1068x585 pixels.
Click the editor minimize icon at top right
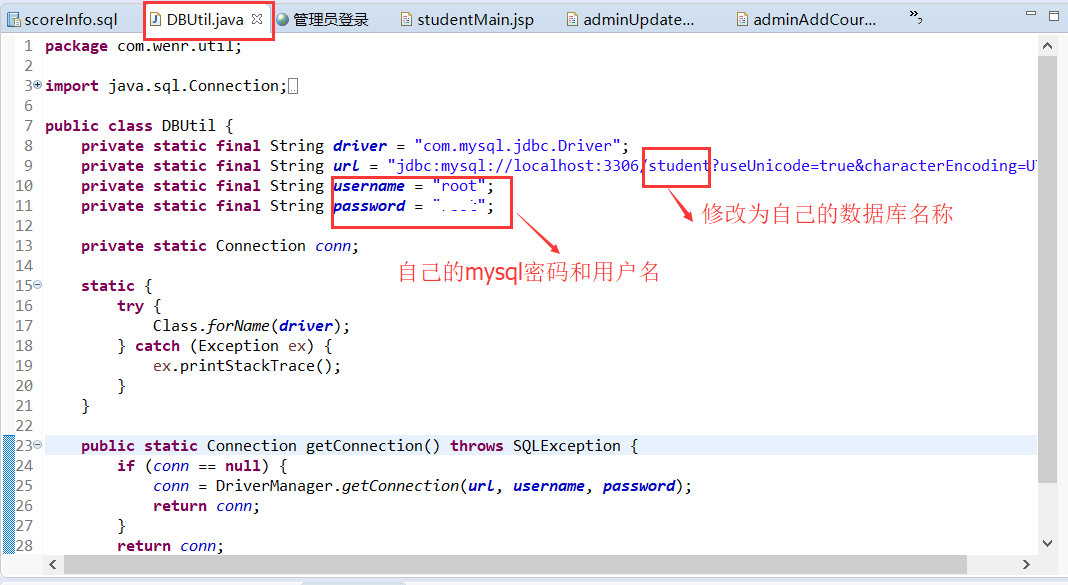[1030, 11]
